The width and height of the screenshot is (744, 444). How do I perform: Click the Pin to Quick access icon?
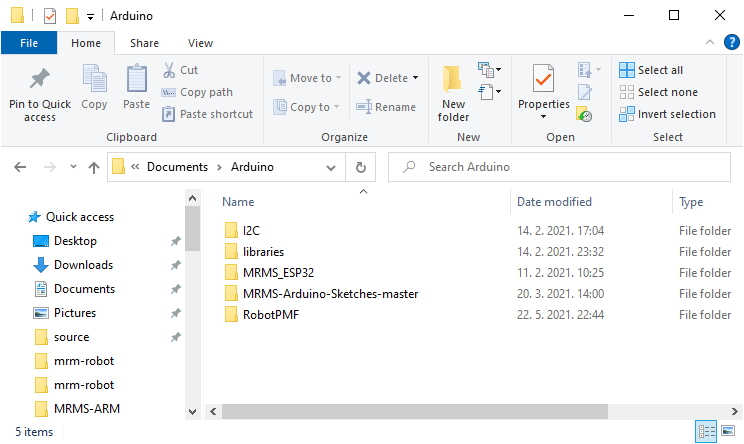(40, 79)
